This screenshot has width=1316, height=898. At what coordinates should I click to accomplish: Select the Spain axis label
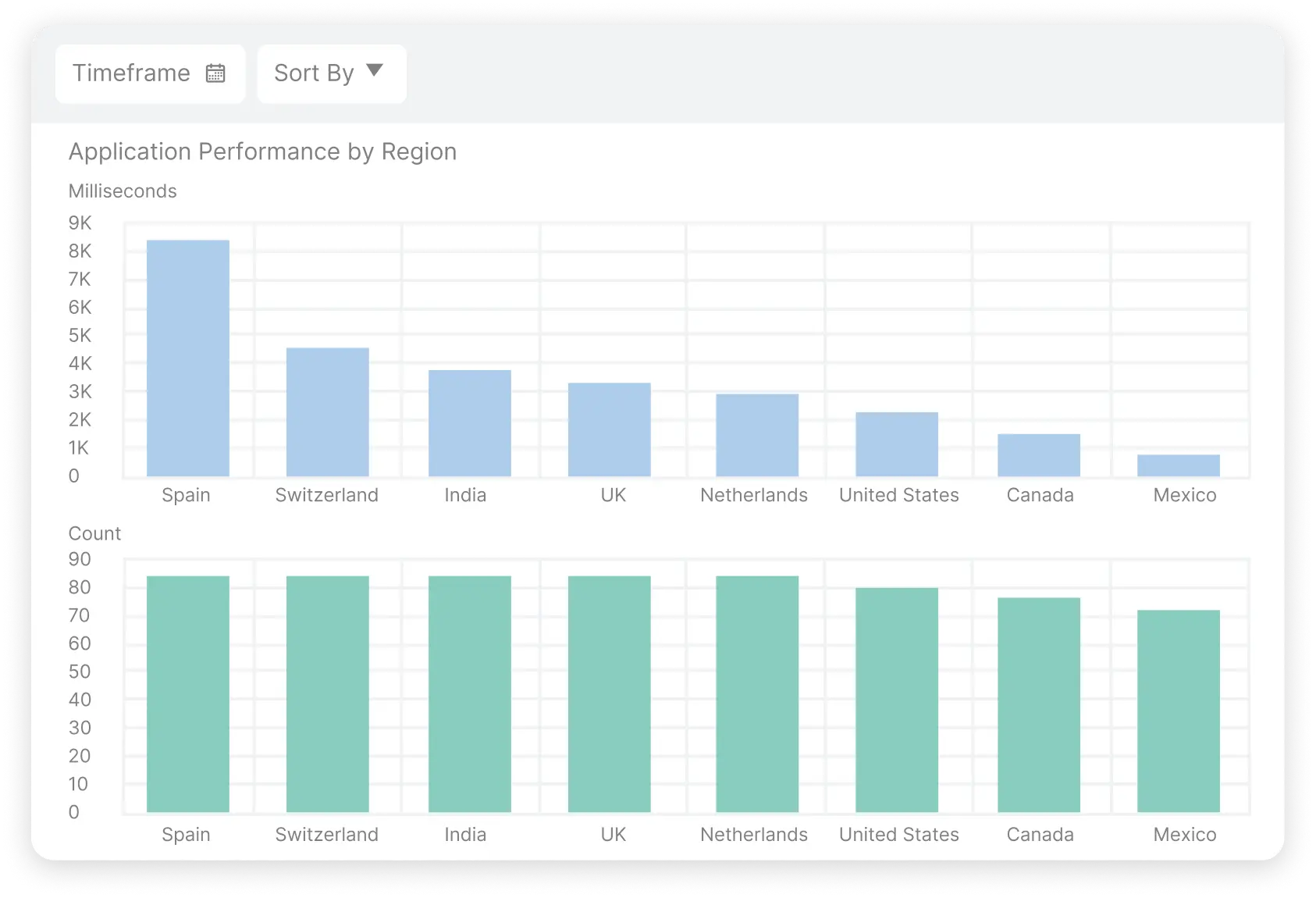[186, 494]
